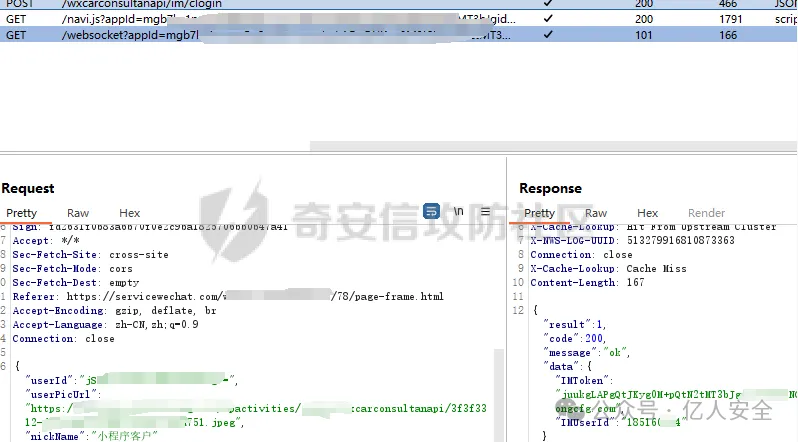Image resolution: width=798 pixels, height=442 pixels.
Task: Switch Request view to Raw tab
Action: coord(78,213)
